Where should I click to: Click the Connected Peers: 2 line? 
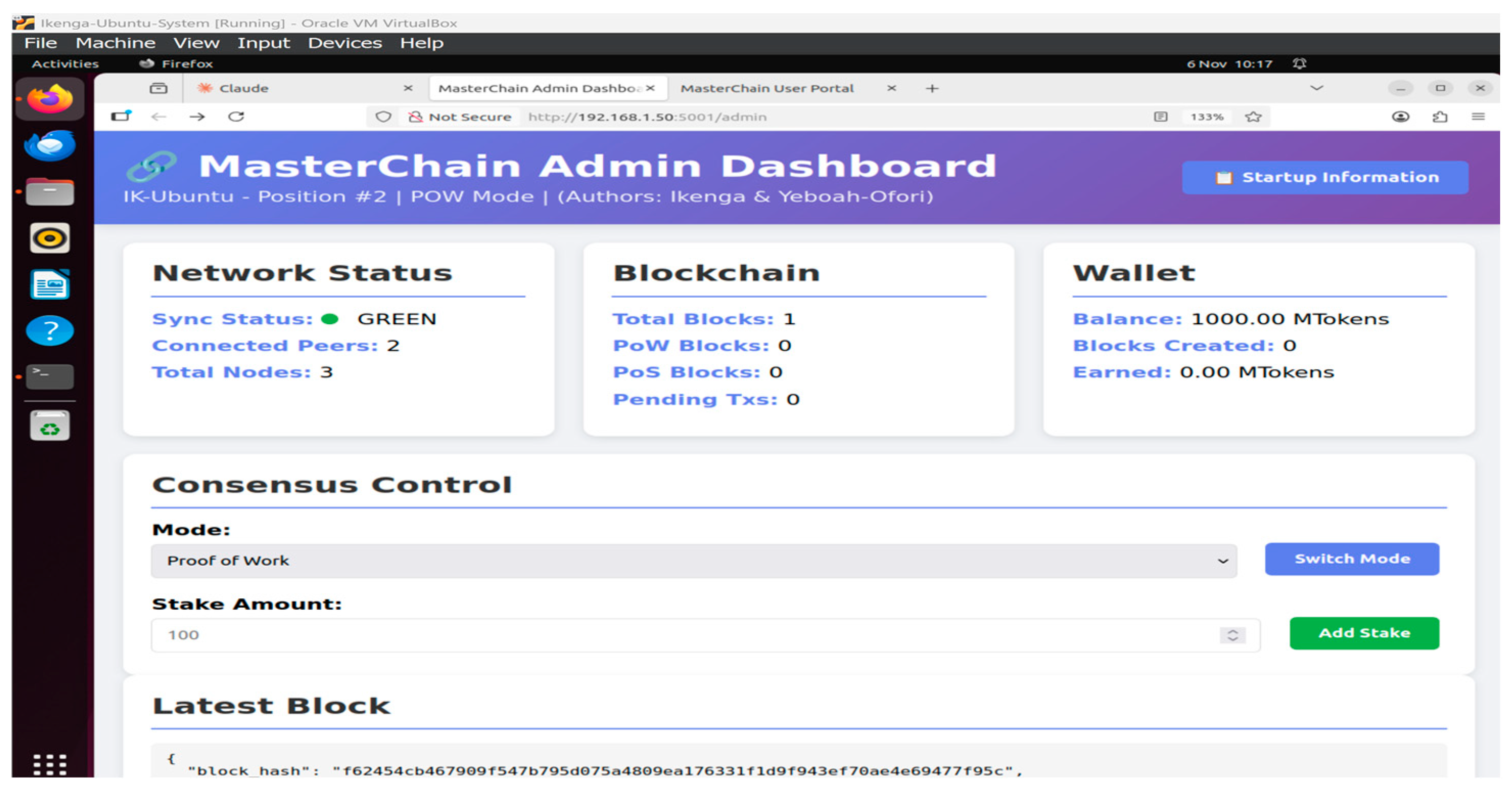coord(276,346)
